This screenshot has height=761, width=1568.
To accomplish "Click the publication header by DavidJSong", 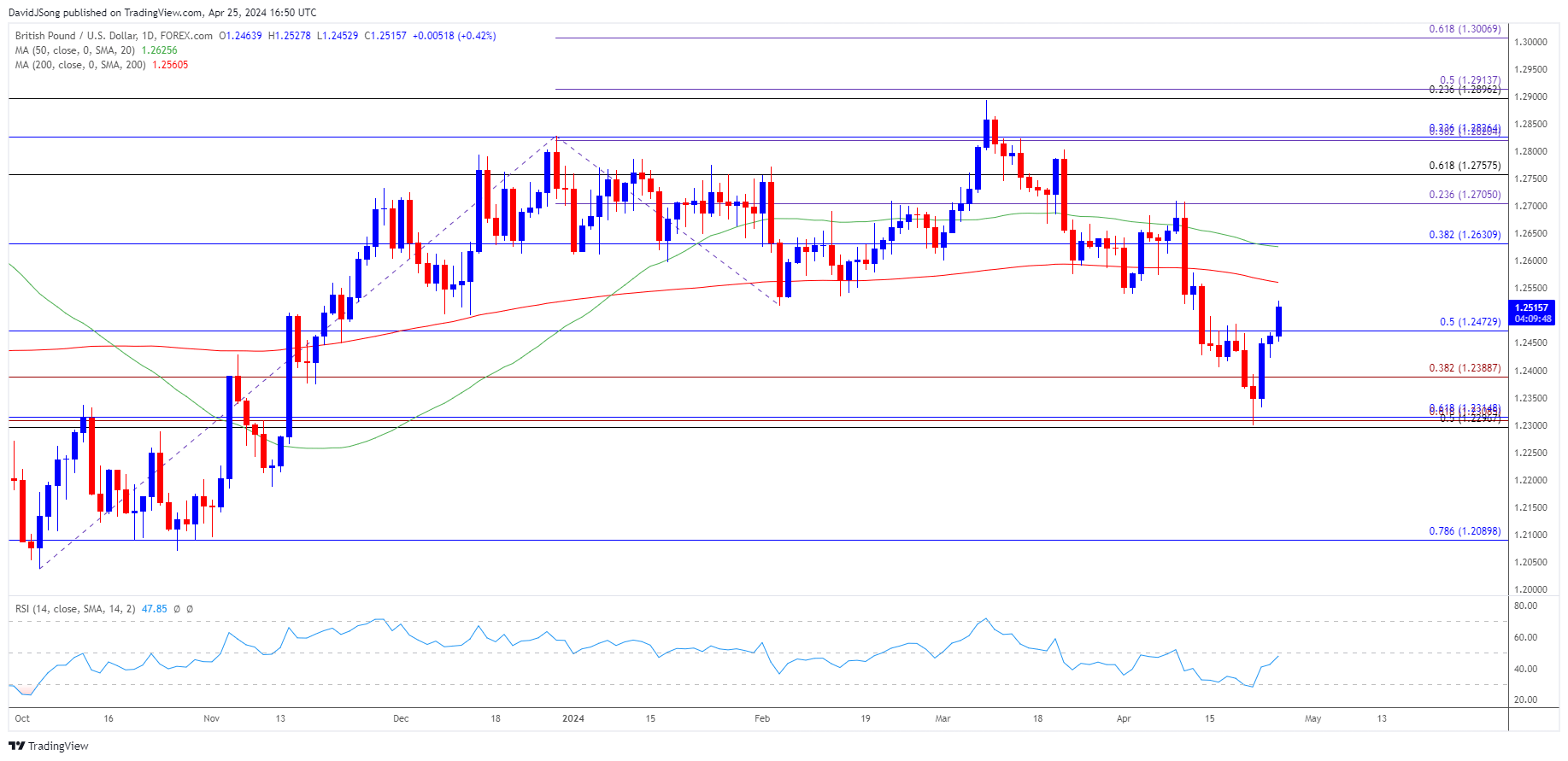I will click(162, 12).
